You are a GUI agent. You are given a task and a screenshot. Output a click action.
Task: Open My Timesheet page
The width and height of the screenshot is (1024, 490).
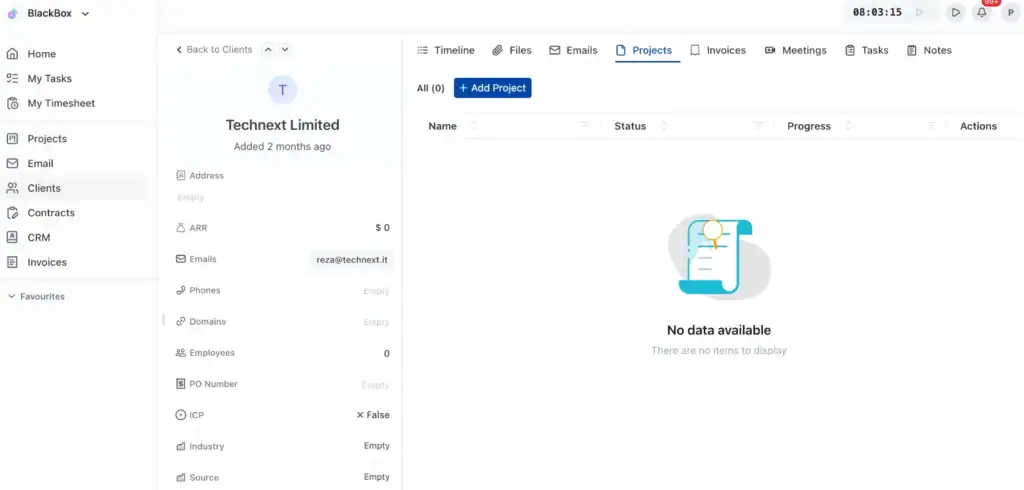tap(61, 103)
